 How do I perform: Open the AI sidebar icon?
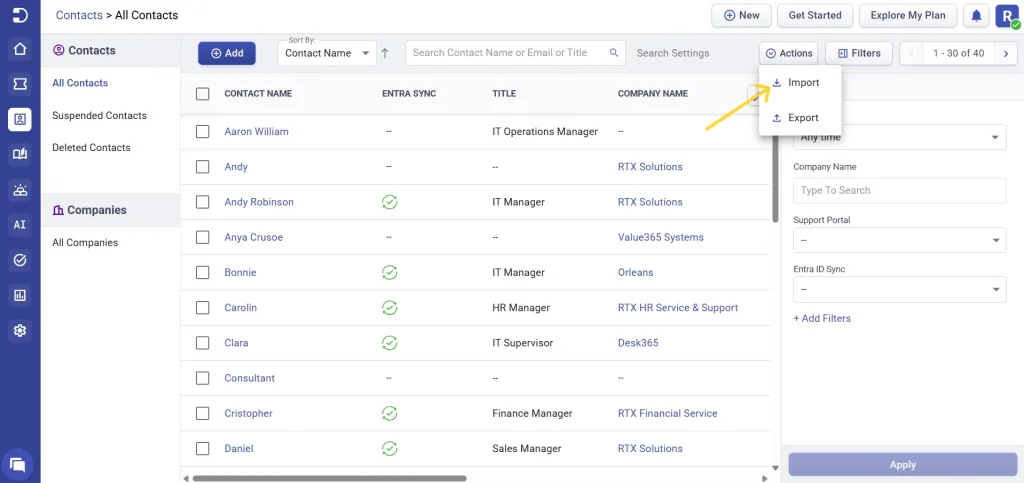click(20, 225)
